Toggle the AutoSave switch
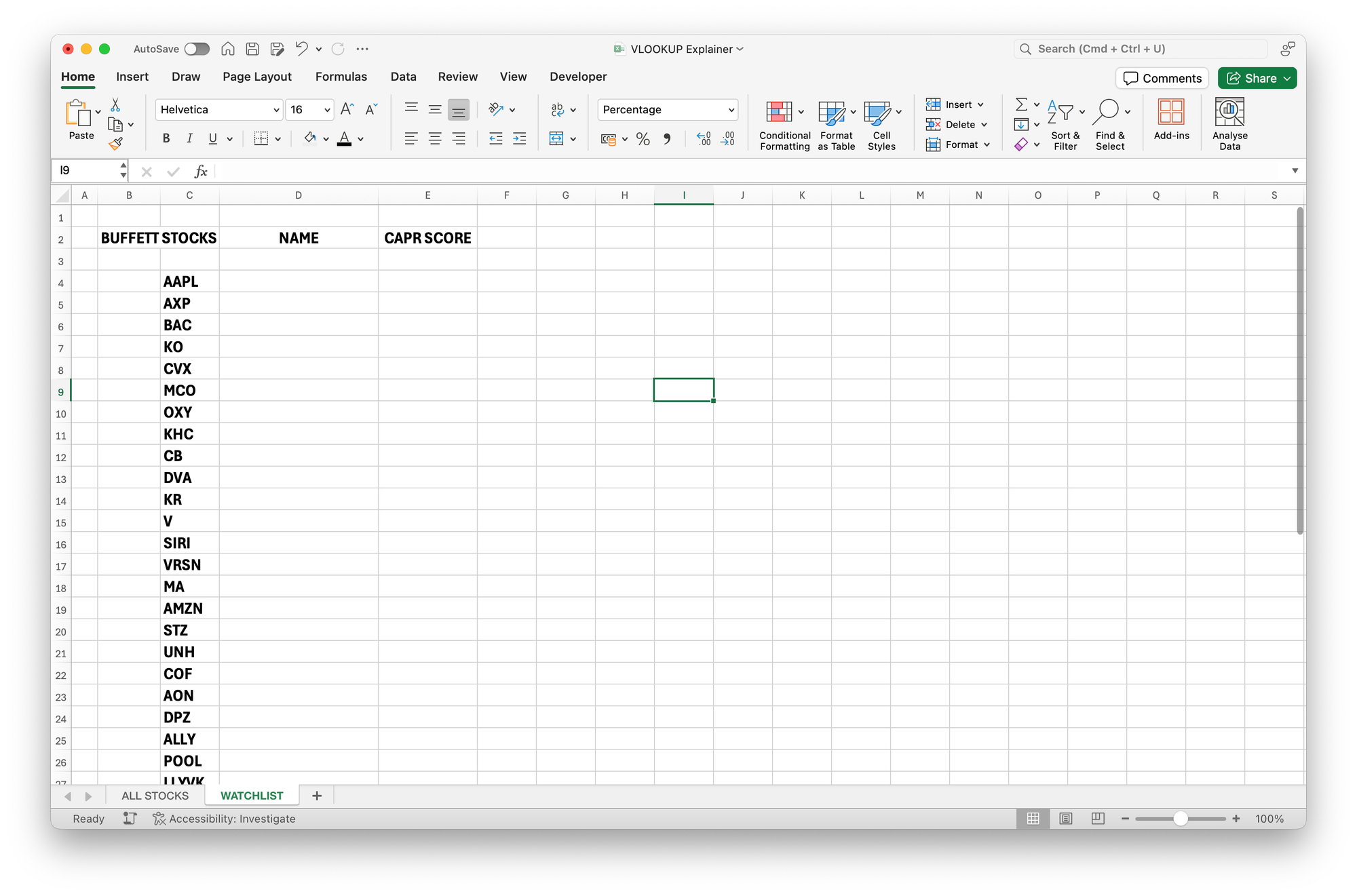The image size is (1357, 896). 197,49
